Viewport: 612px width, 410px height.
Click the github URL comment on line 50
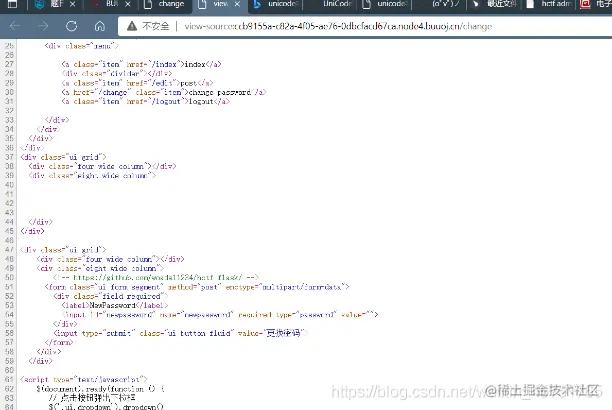(x=156, y=278)
